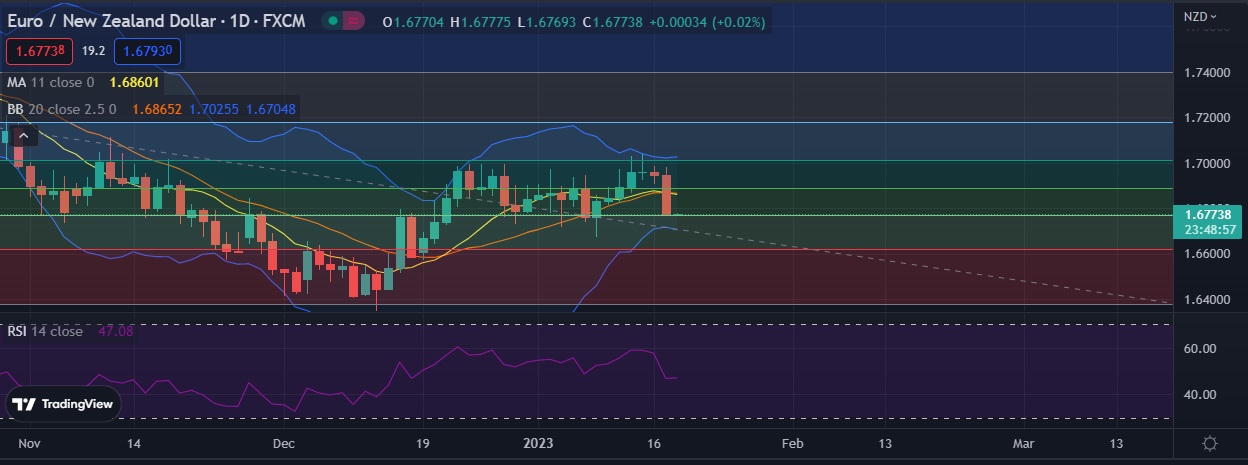Screen dimensions: 1248x465
Task: Click the current price label 1.67738 on scale
Action: pos(1211,213)
